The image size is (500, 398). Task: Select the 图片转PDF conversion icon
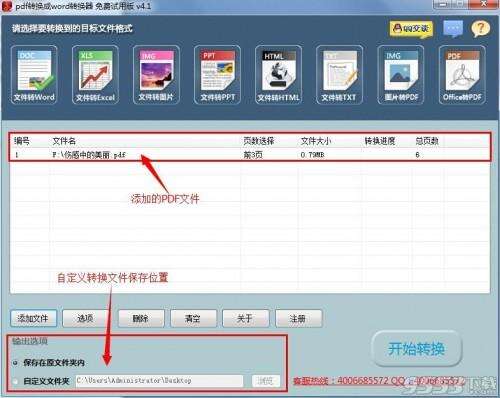401,75
